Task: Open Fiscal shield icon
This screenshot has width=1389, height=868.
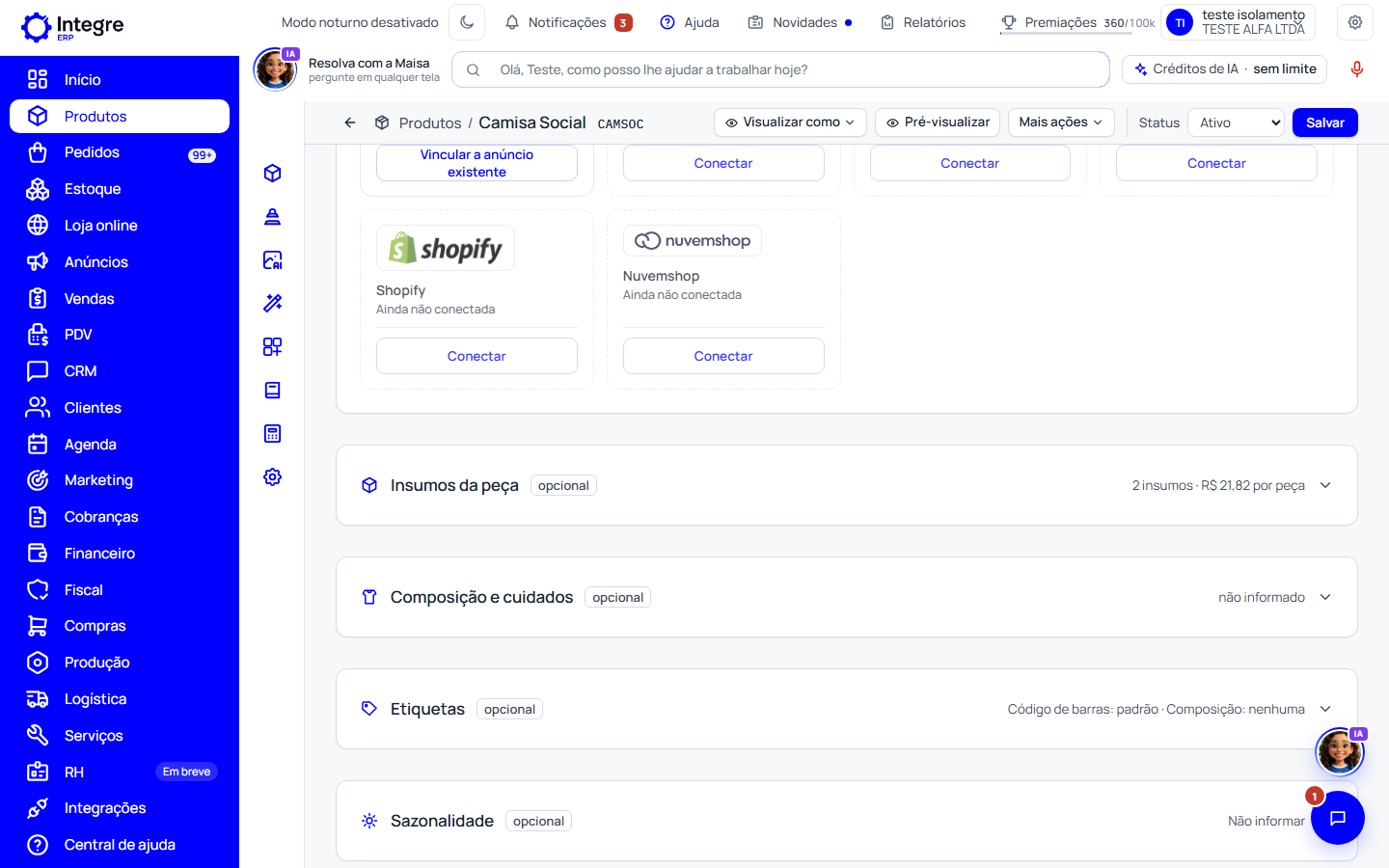Action: (38, 590)
